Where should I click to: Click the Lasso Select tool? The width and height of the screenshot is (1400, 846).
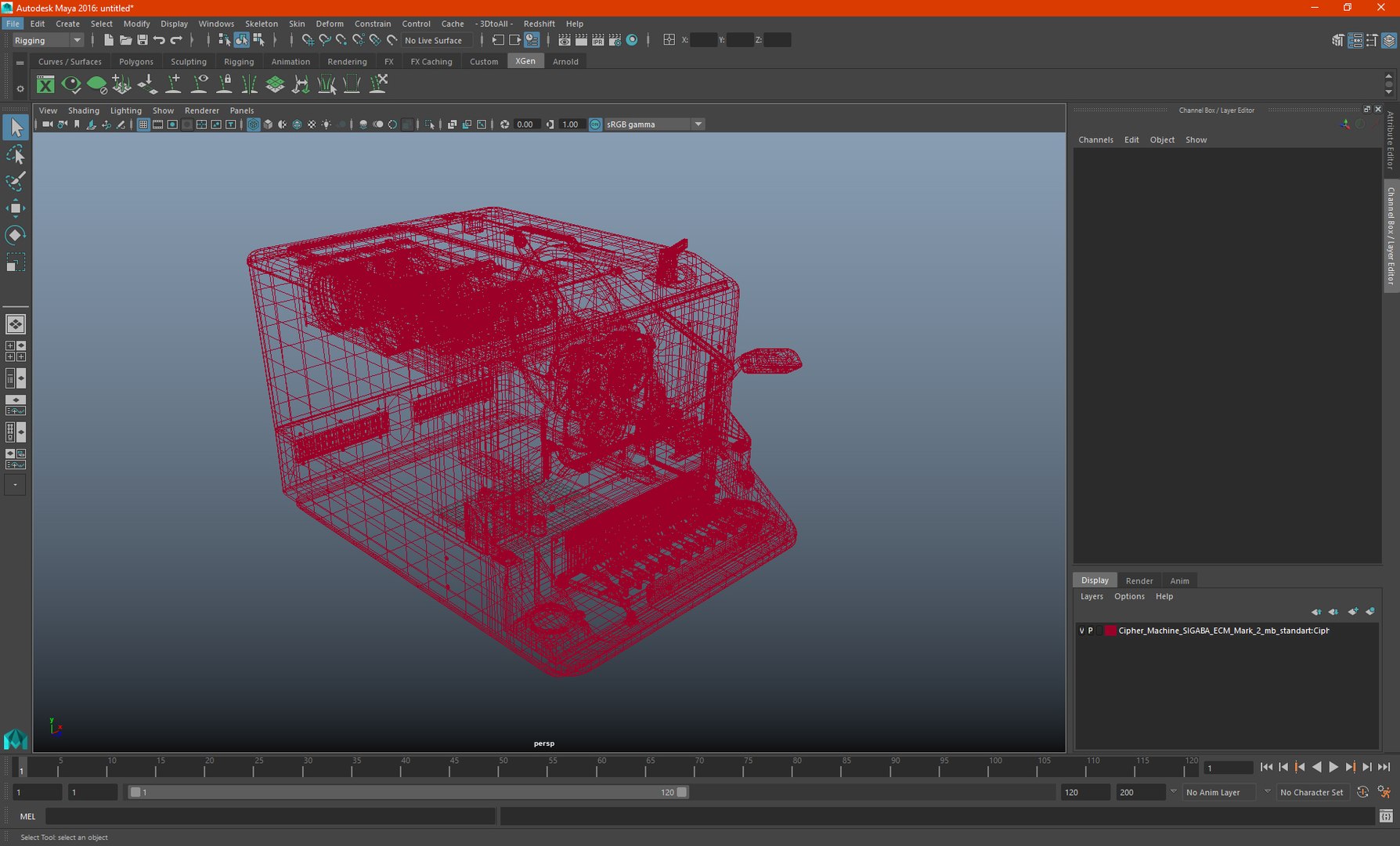tap(15, 155)
